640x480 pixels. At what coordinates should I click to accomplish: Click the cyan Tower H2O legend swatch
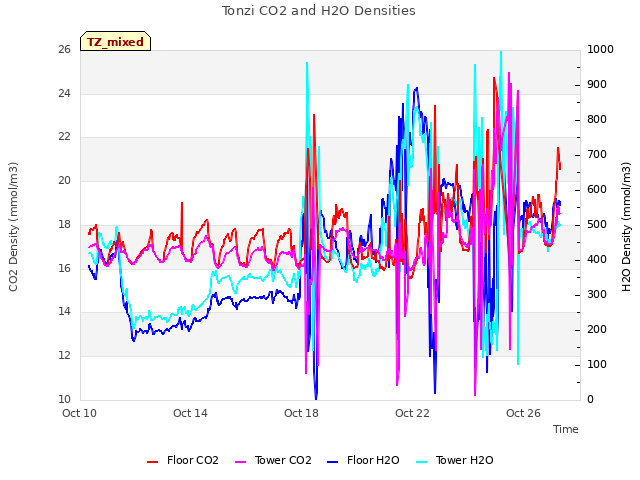(x=422, y=462)
